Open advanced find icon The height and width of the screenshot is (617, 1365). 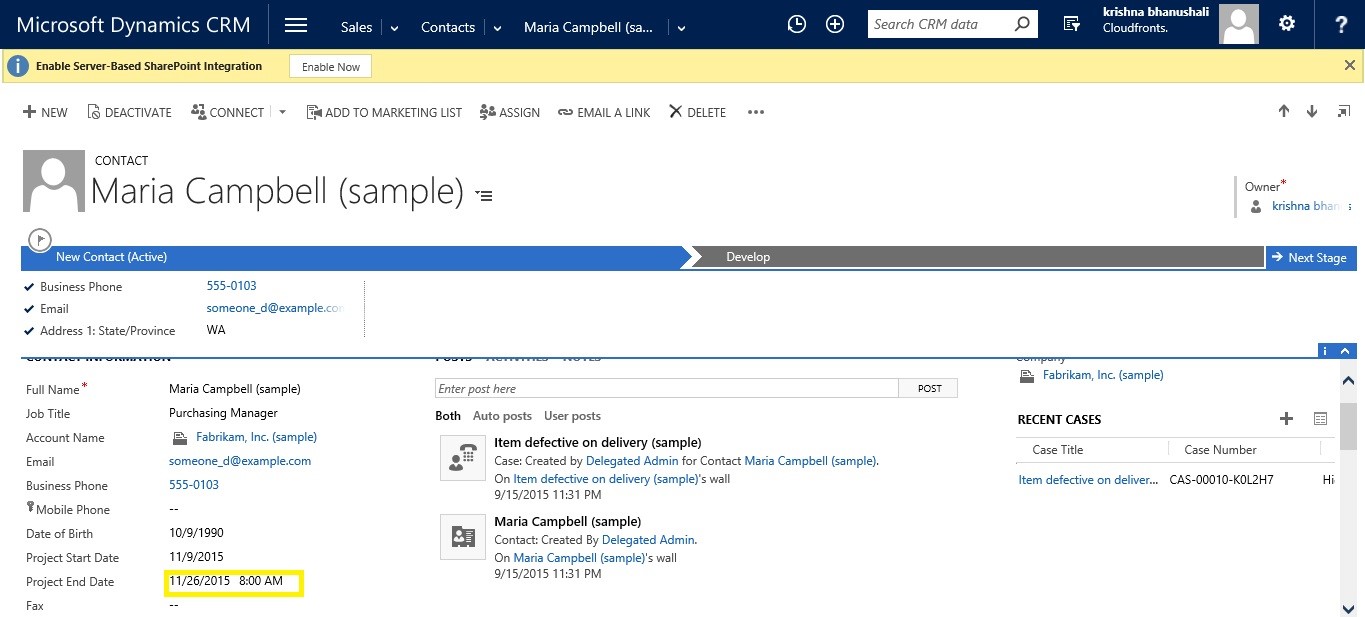click(x=1072, y=25)
